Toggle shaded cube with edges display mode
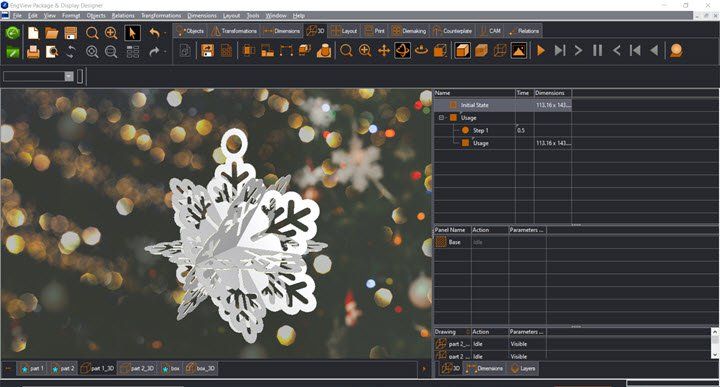This screenshot has height=387, width=720. pos(481,50)
